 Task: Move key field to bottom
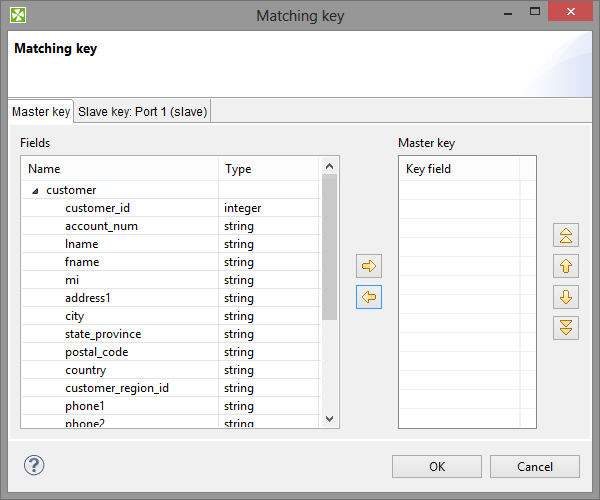566,328
